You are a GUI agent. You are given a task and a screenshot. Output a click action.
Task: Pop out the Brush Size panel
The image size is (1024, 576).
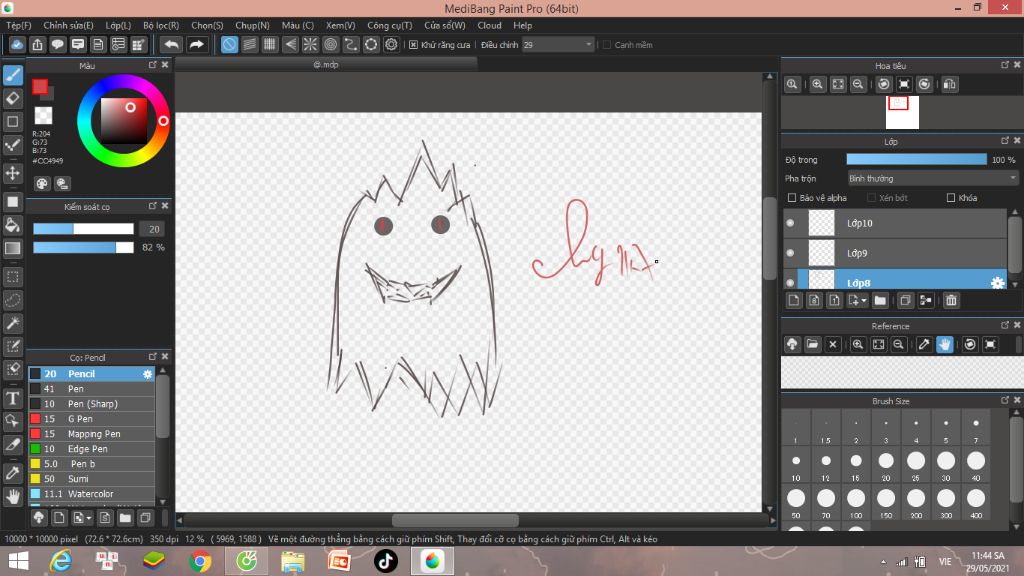pos(1005,400)
